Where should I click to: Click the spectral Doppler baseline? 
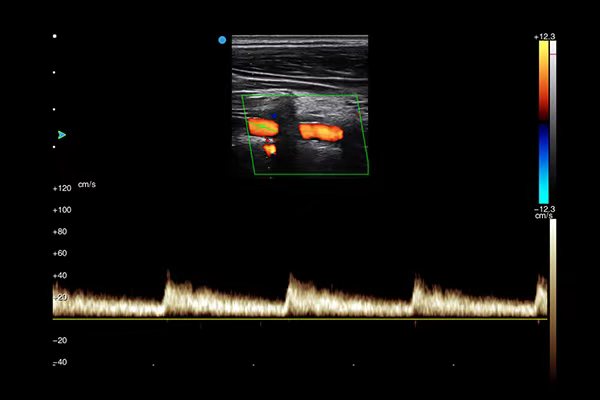pyautogui.click(x=300, y=319)
